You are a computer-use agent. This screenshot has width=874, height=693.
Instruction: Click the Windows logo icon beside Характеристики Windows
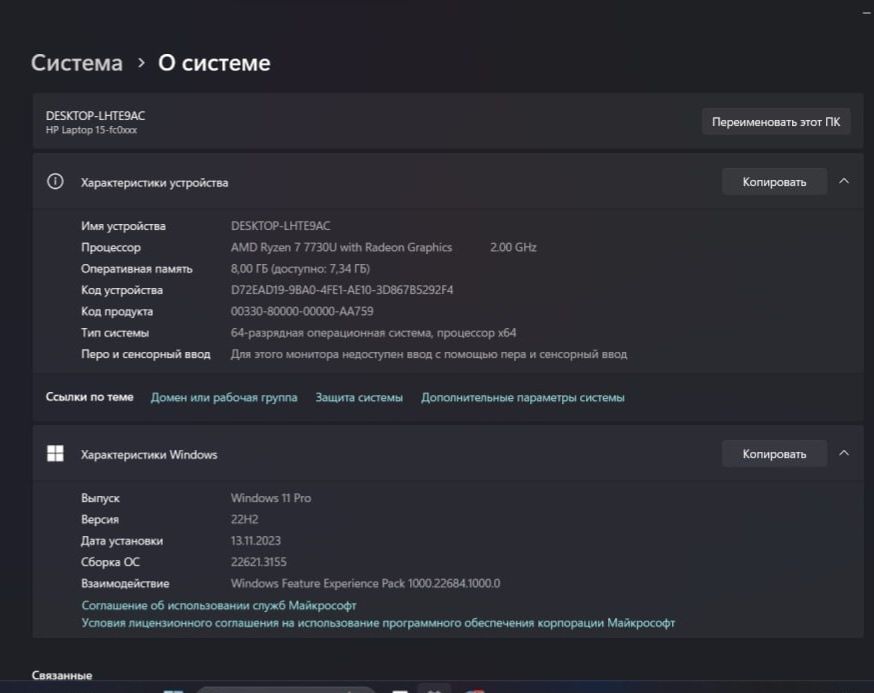[x=55, y=454]
